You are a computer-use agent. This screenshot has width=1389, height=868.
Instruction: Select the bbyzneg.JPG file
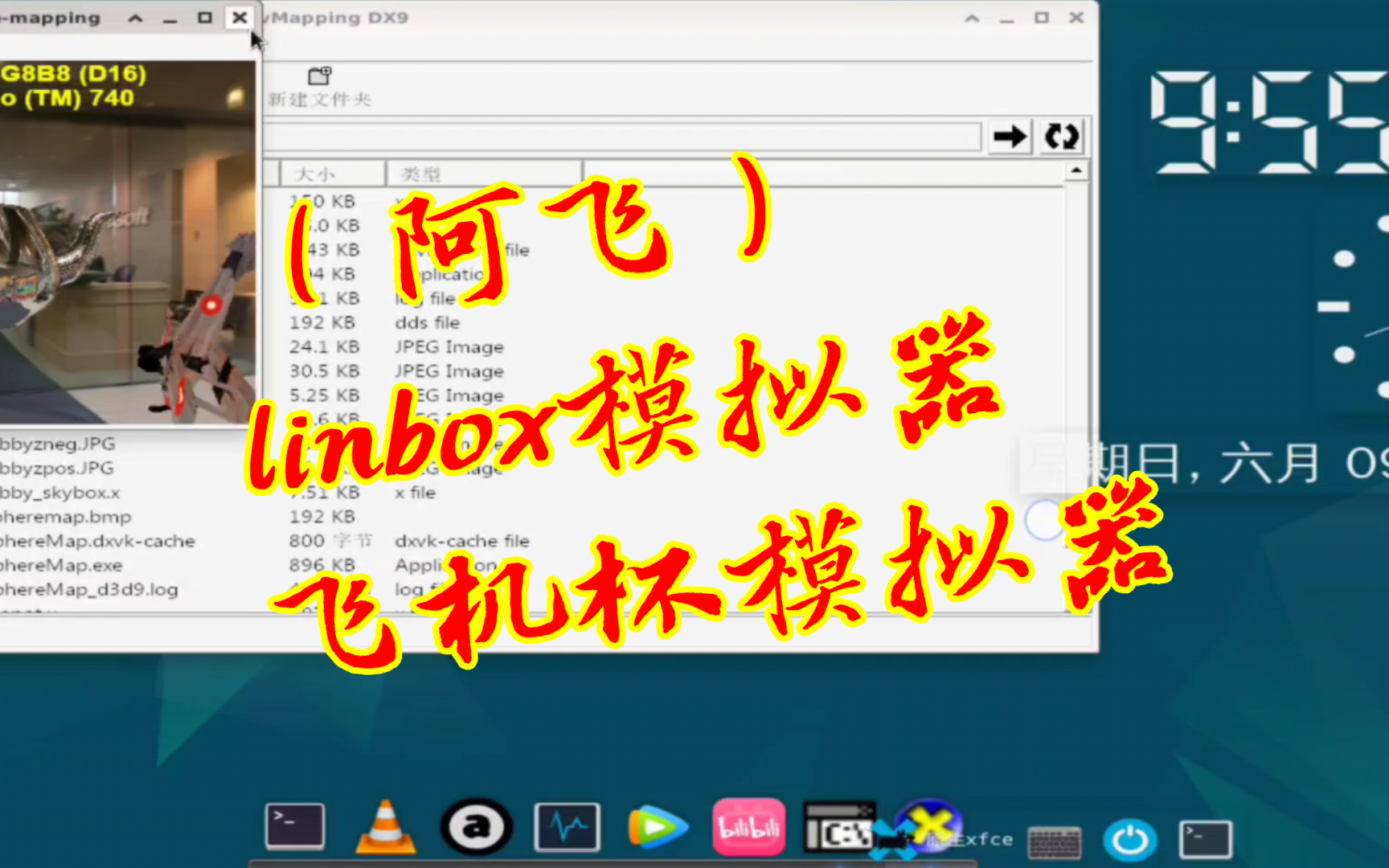pos(57,444)
